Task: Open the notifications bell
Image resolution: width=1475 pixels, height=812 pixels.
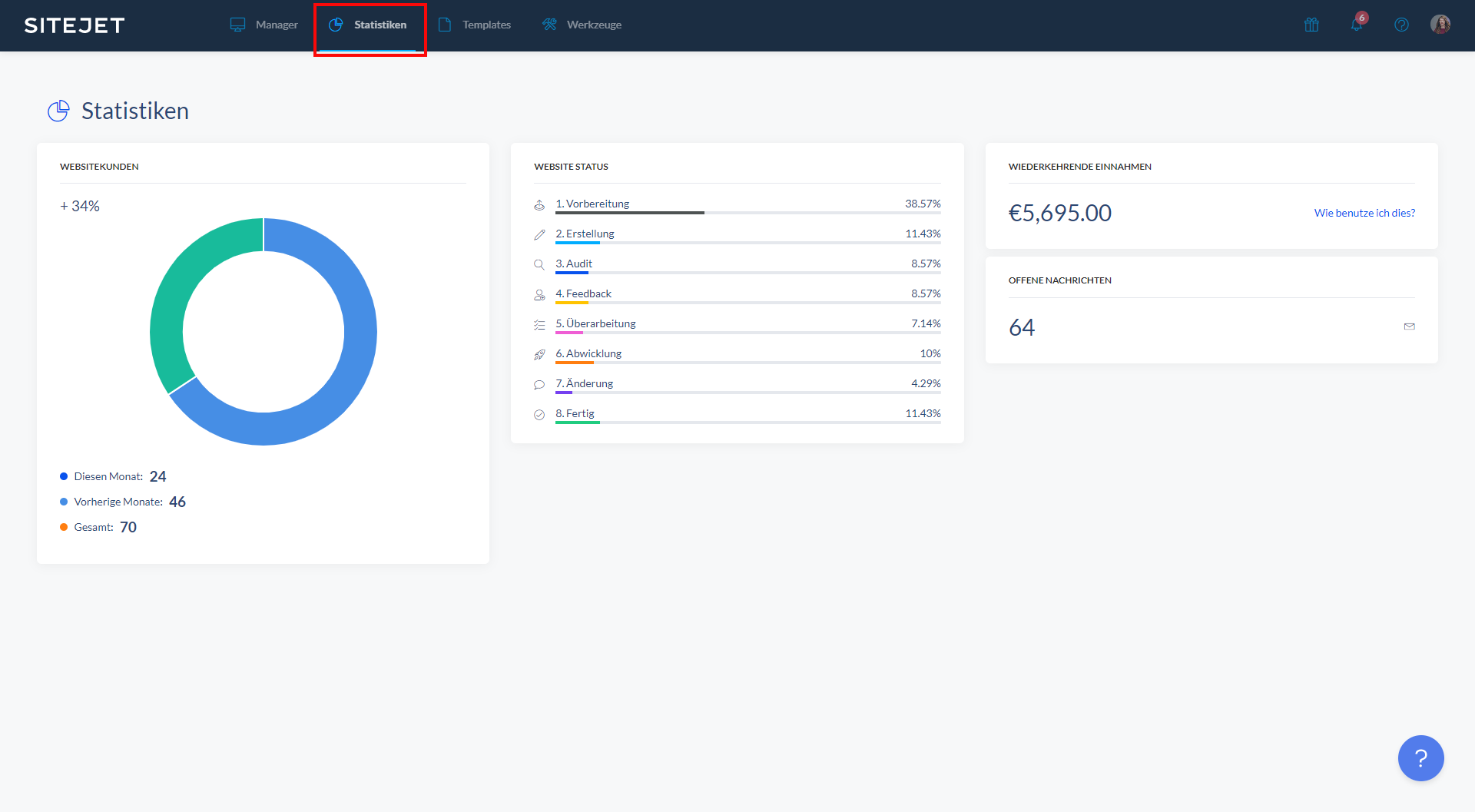Action: [1357, 25]
